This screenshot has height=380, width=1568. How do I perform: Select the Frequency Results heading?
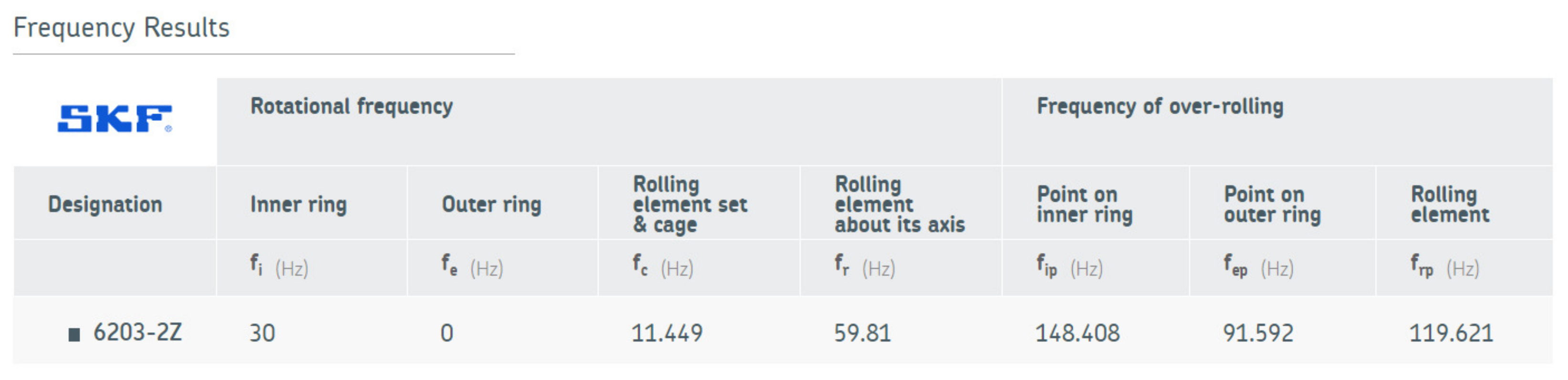pos(122,28)
